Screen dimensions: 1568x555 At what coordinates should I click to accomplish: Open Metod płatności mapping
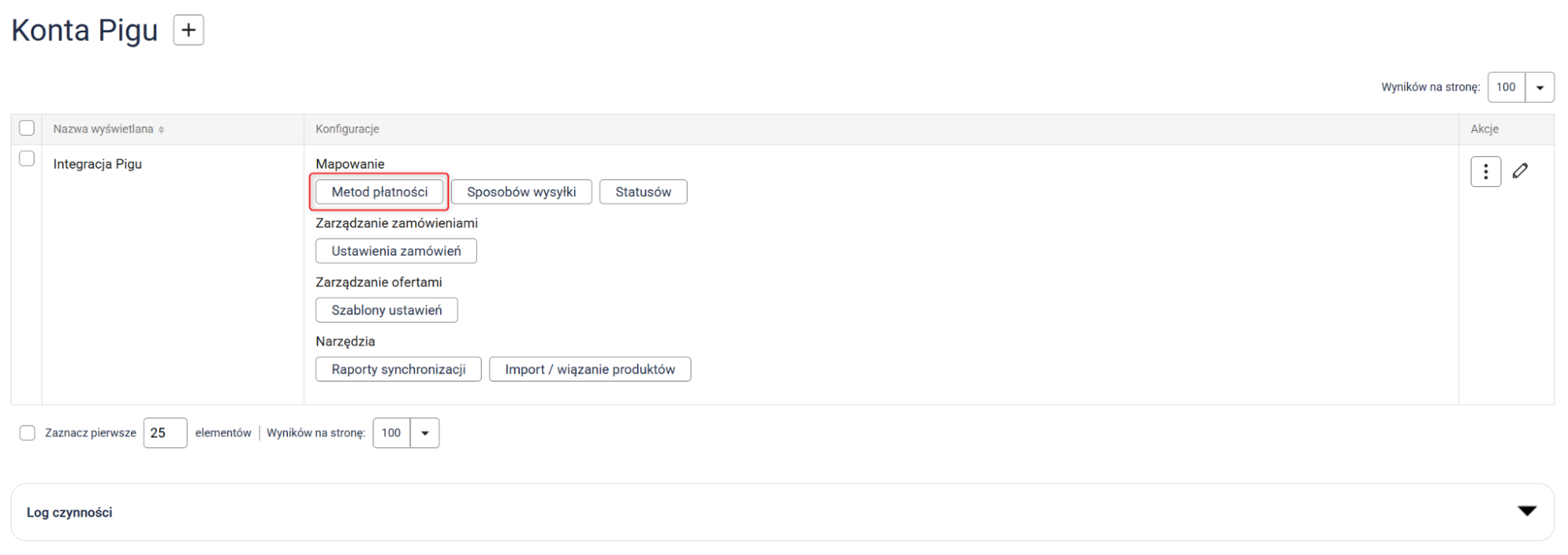coord(380,192)
